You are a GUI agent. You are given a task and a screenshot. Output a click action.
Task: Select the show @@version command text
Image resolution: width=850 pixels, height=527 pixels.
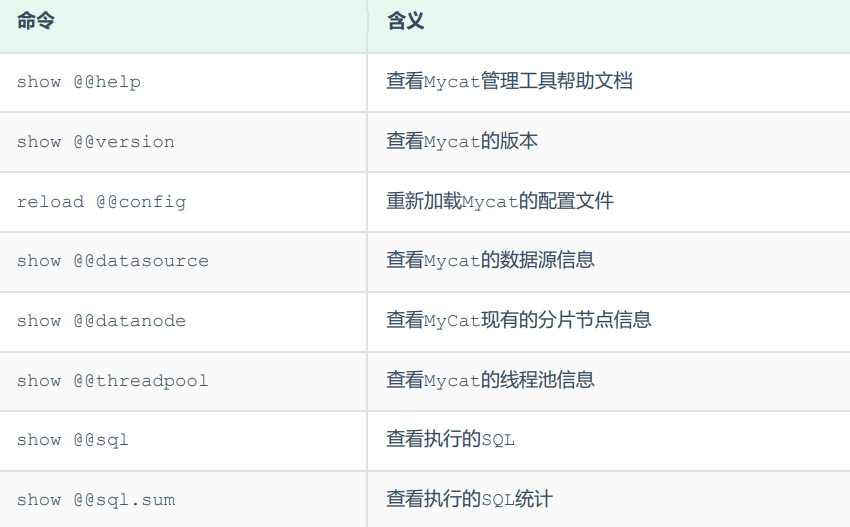point(95,142)
